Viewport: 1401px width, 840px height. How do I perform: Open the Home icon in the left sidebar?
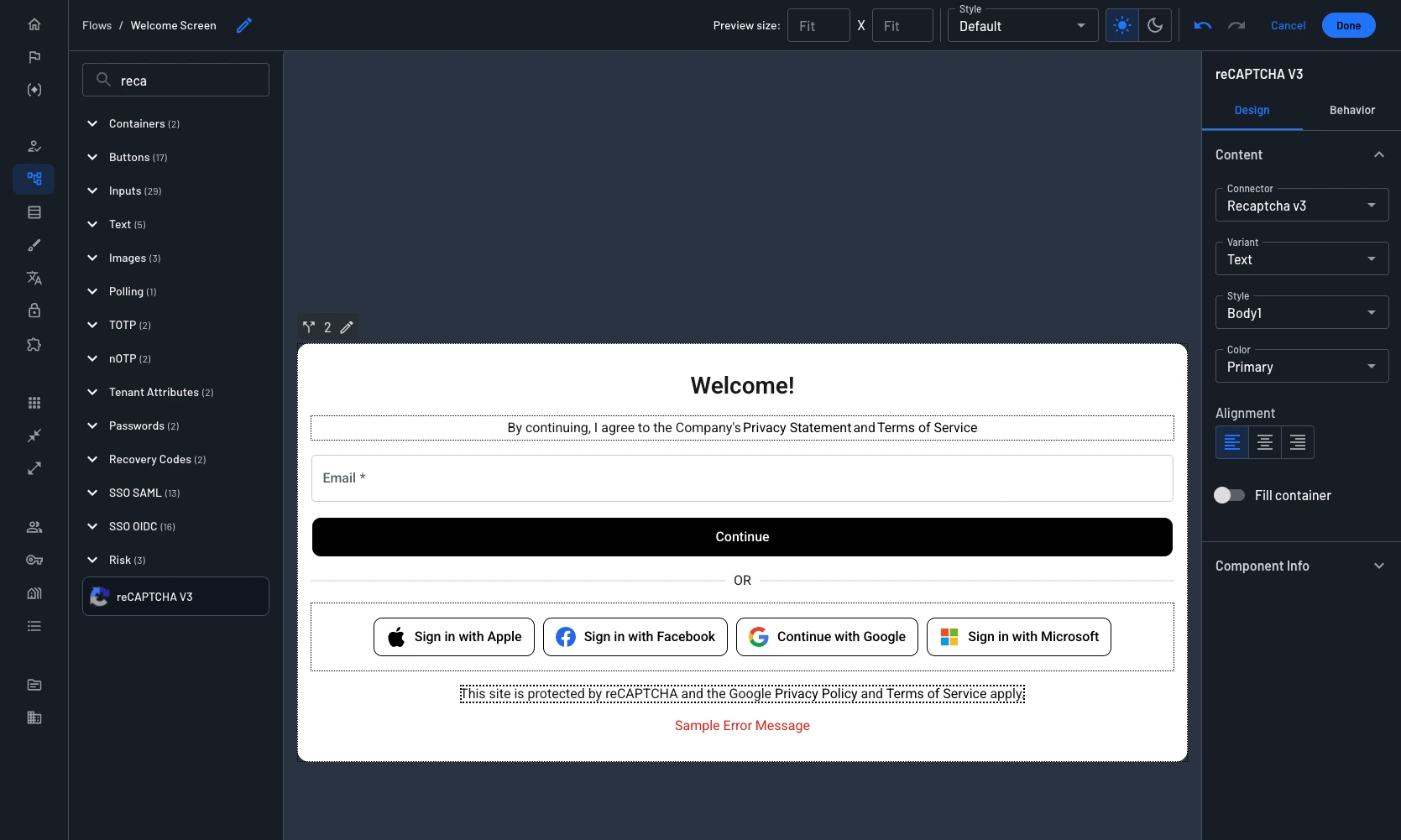(34, 24)
